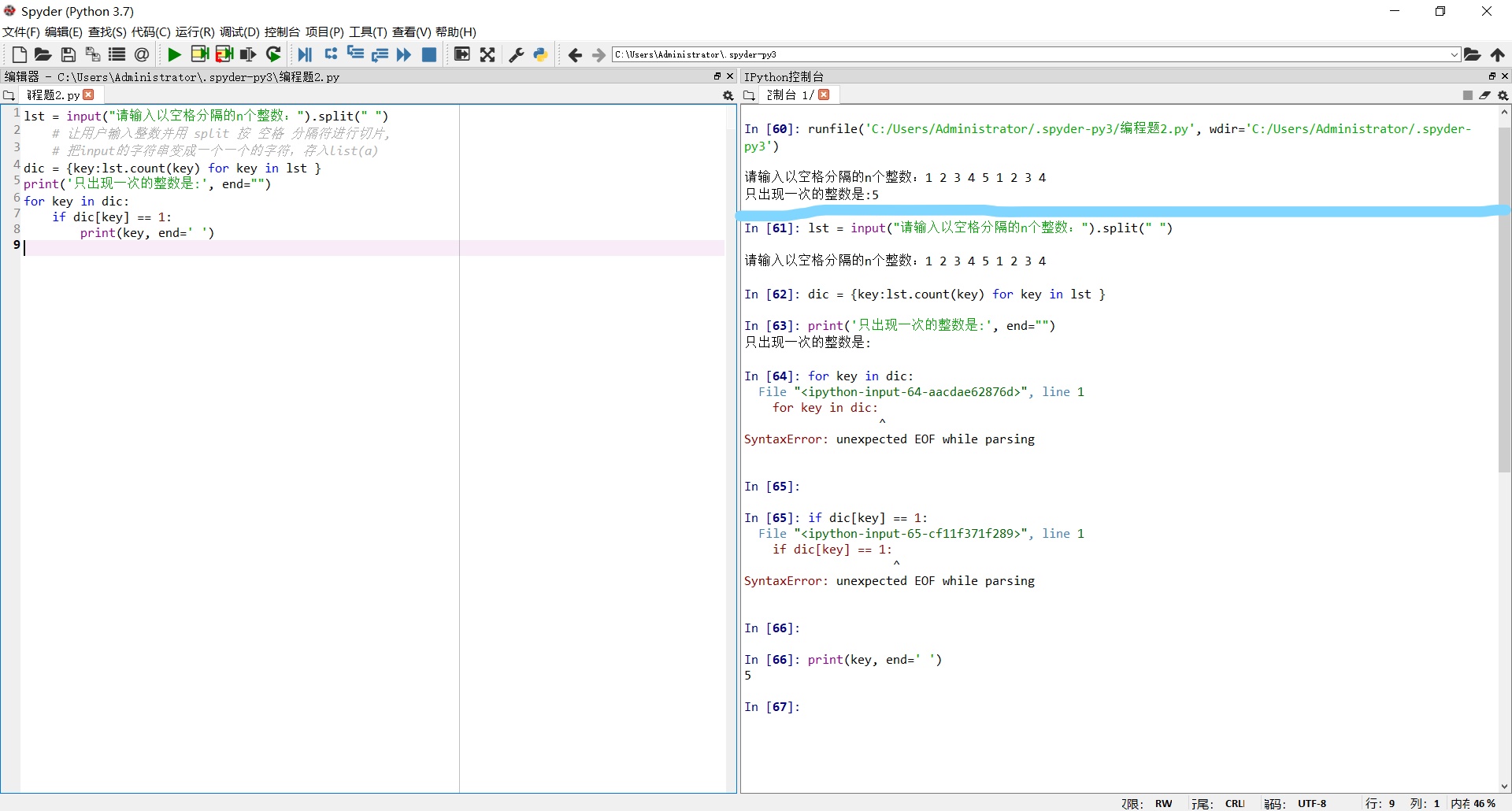Screen dimensions: 1512x811
Task: Run current cell and advance to next
Action: coord(224,54)
